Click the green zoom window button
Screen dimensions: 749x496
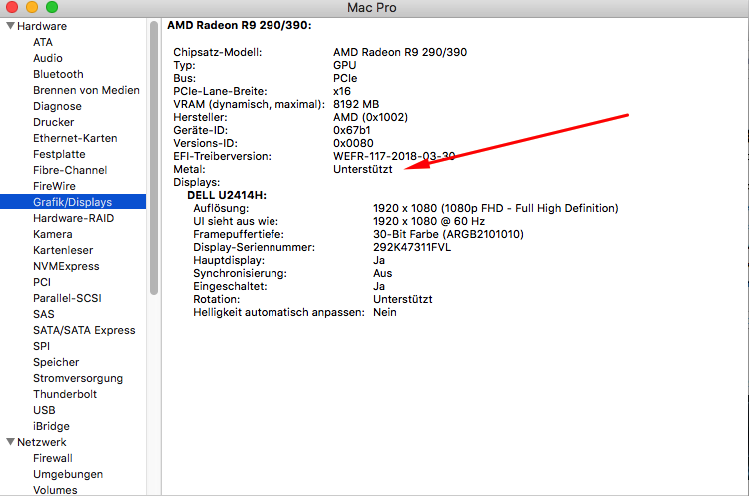tap(52, 7)
